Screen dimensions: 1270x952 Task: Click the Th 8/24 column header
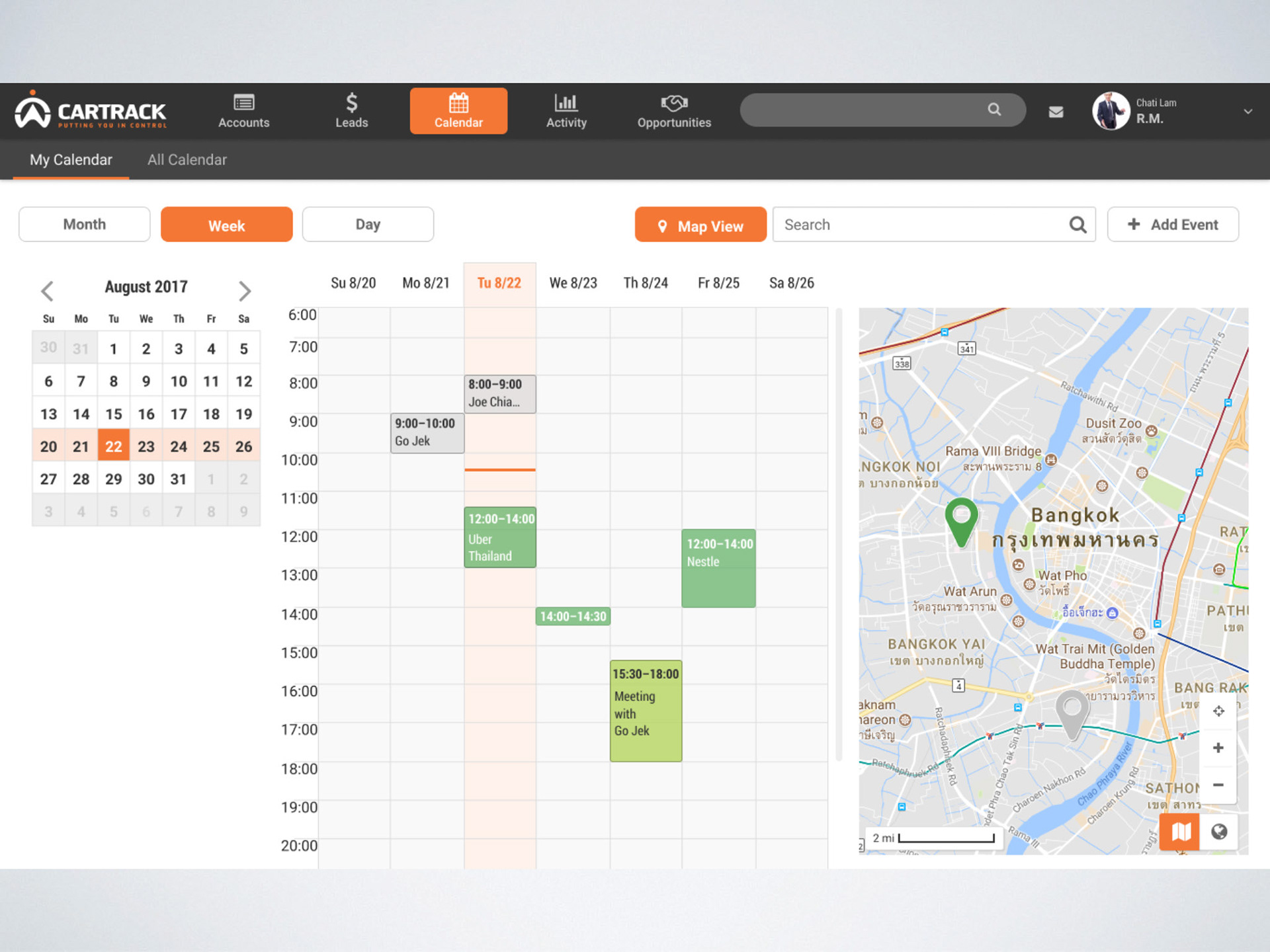pos(646,283)
